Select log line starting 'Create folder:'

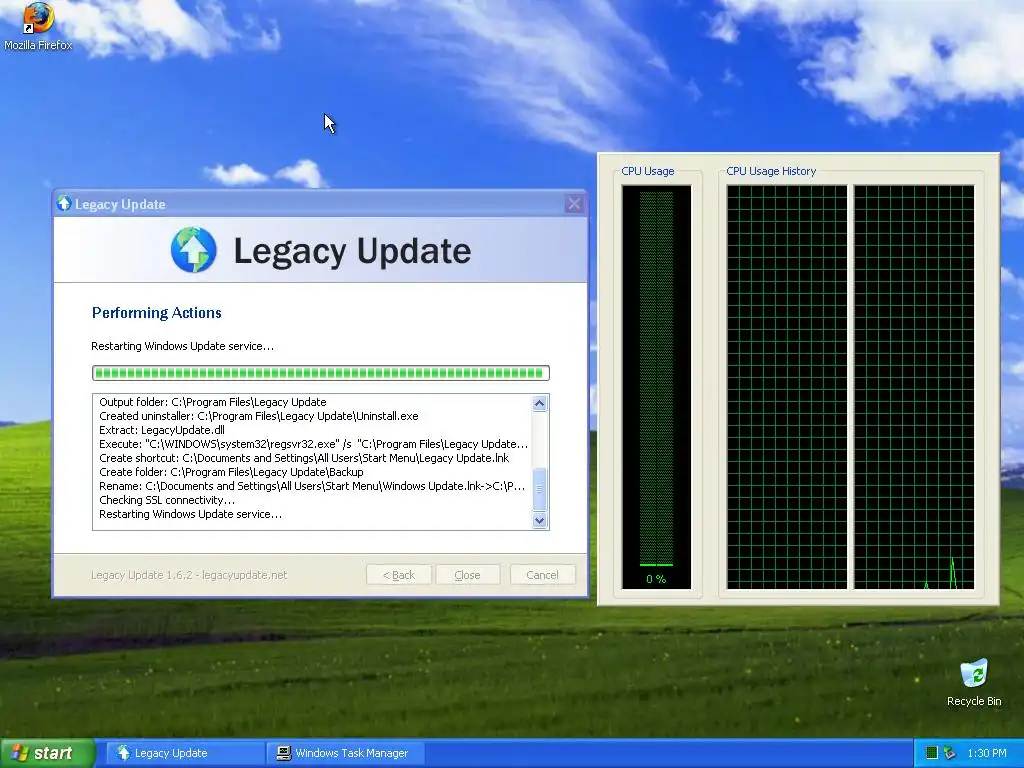[x=231, y=472]
